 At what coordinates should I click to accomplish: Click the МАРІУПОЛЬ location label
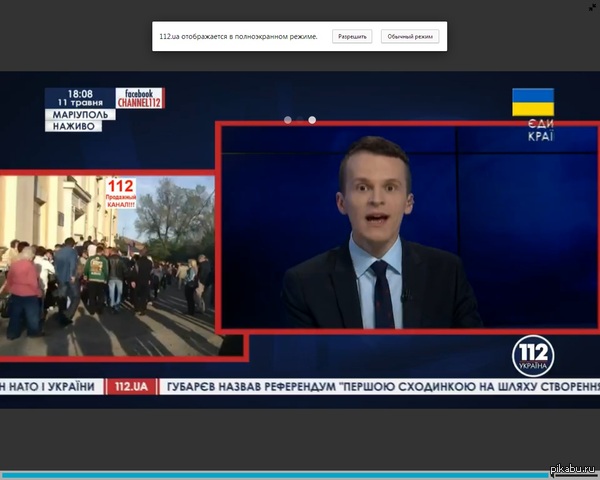(79, 114)
